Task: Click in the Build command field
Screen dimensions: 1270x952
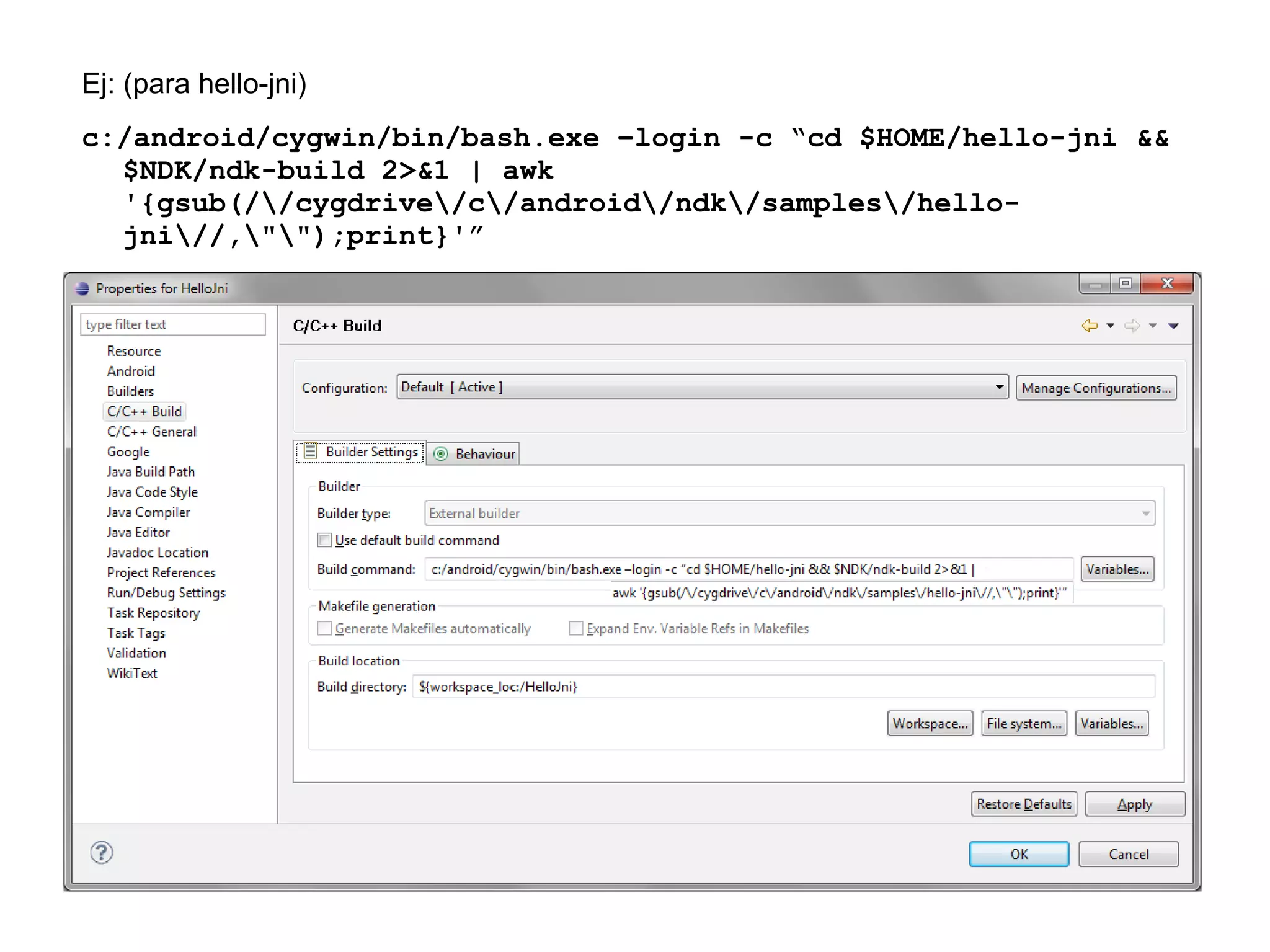Action: coord(748,569)
